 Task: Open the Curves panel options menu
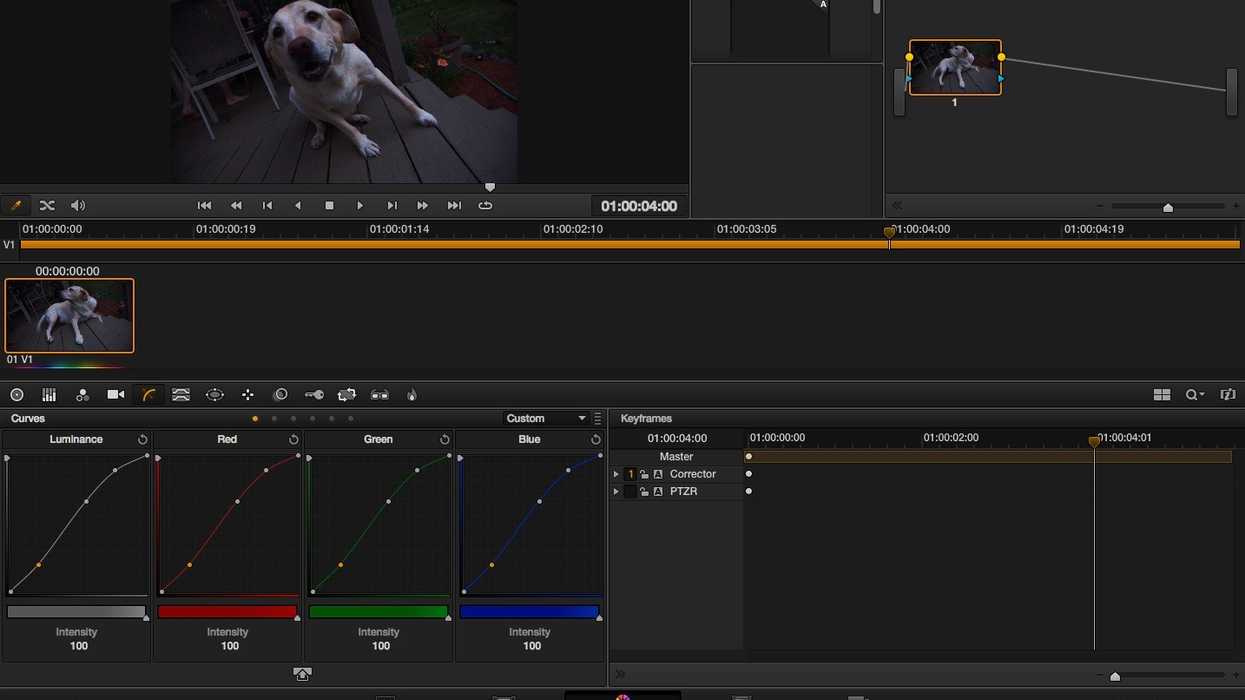(x=598, y=419)
